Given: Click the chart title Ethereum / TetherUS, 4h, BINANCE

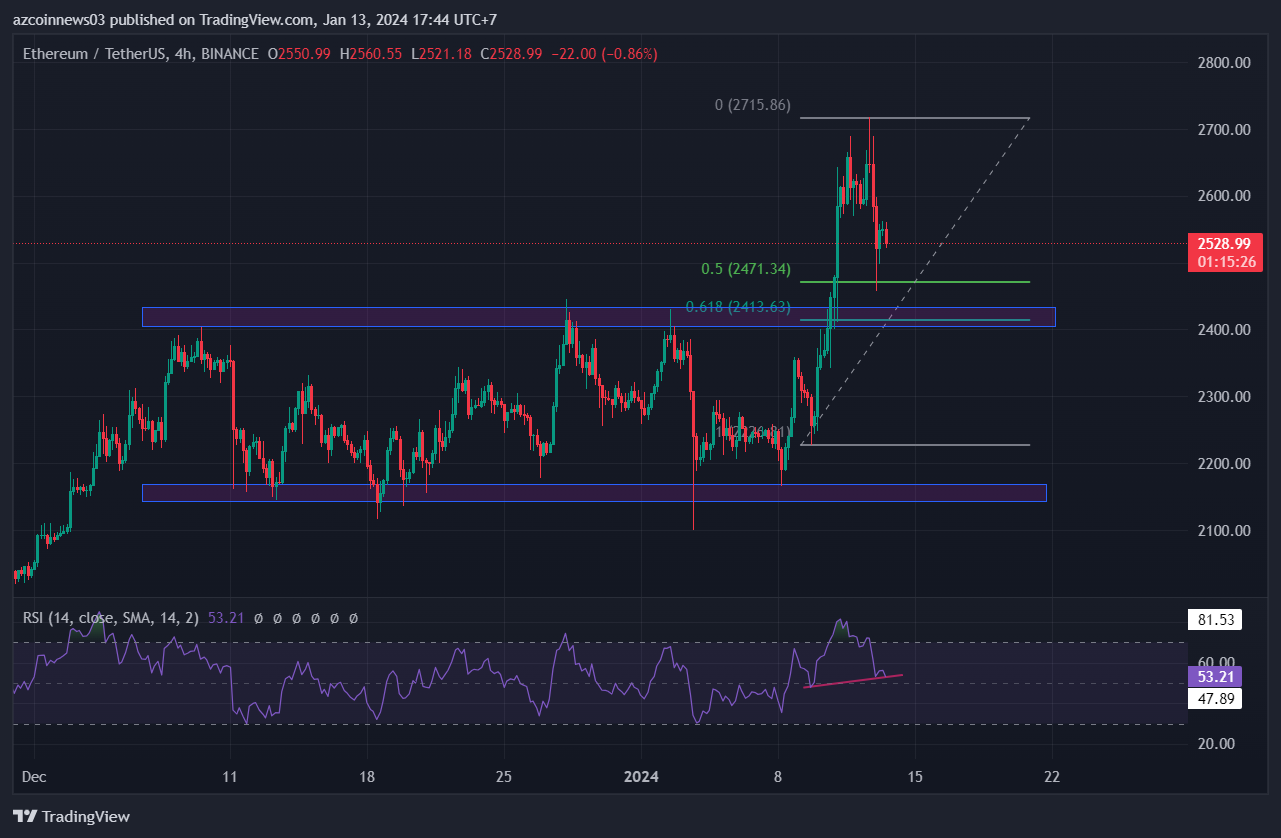Looking at the screenshot, I should (141, 54).
